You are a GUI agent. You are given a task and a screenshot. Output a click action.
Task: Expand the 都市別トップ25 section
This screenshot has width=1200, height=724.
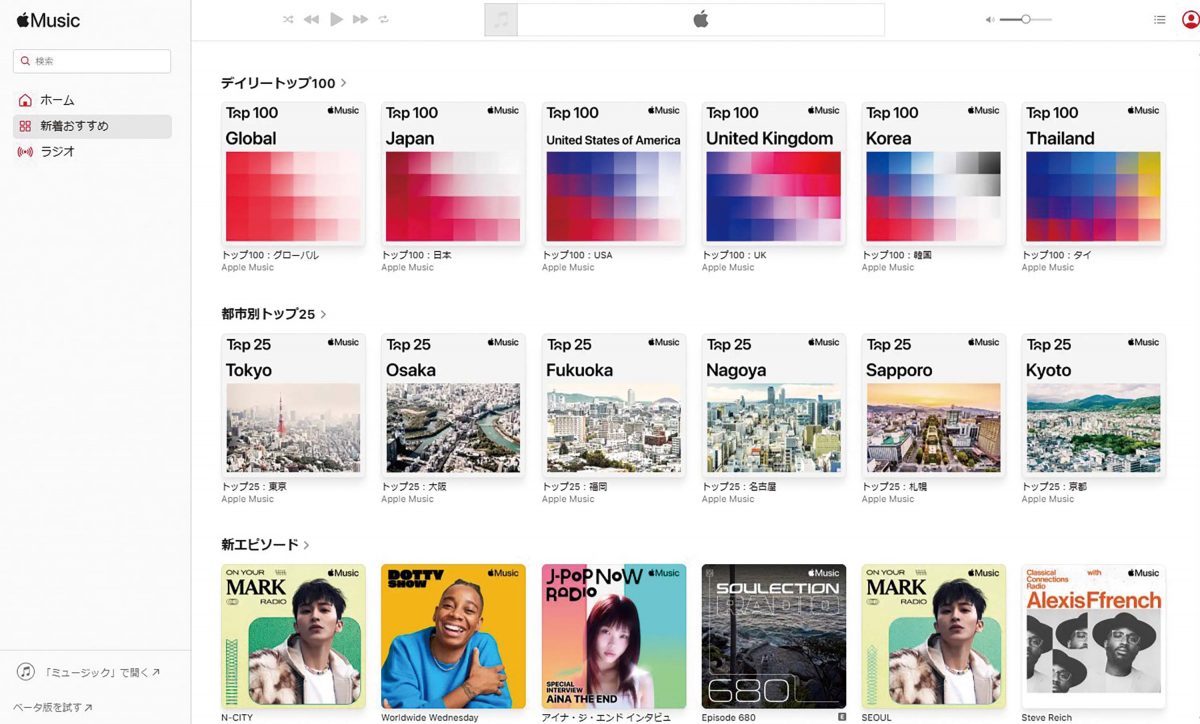point(274,314)
